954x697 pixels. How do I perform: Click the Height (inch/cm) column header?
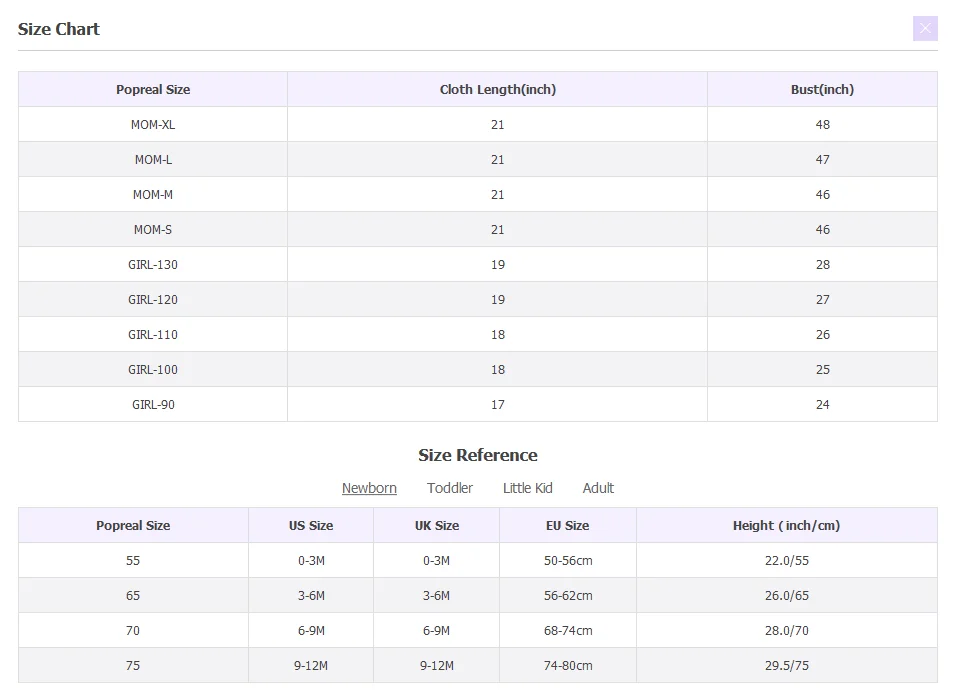pyautogui.click(x=786, y=525)
